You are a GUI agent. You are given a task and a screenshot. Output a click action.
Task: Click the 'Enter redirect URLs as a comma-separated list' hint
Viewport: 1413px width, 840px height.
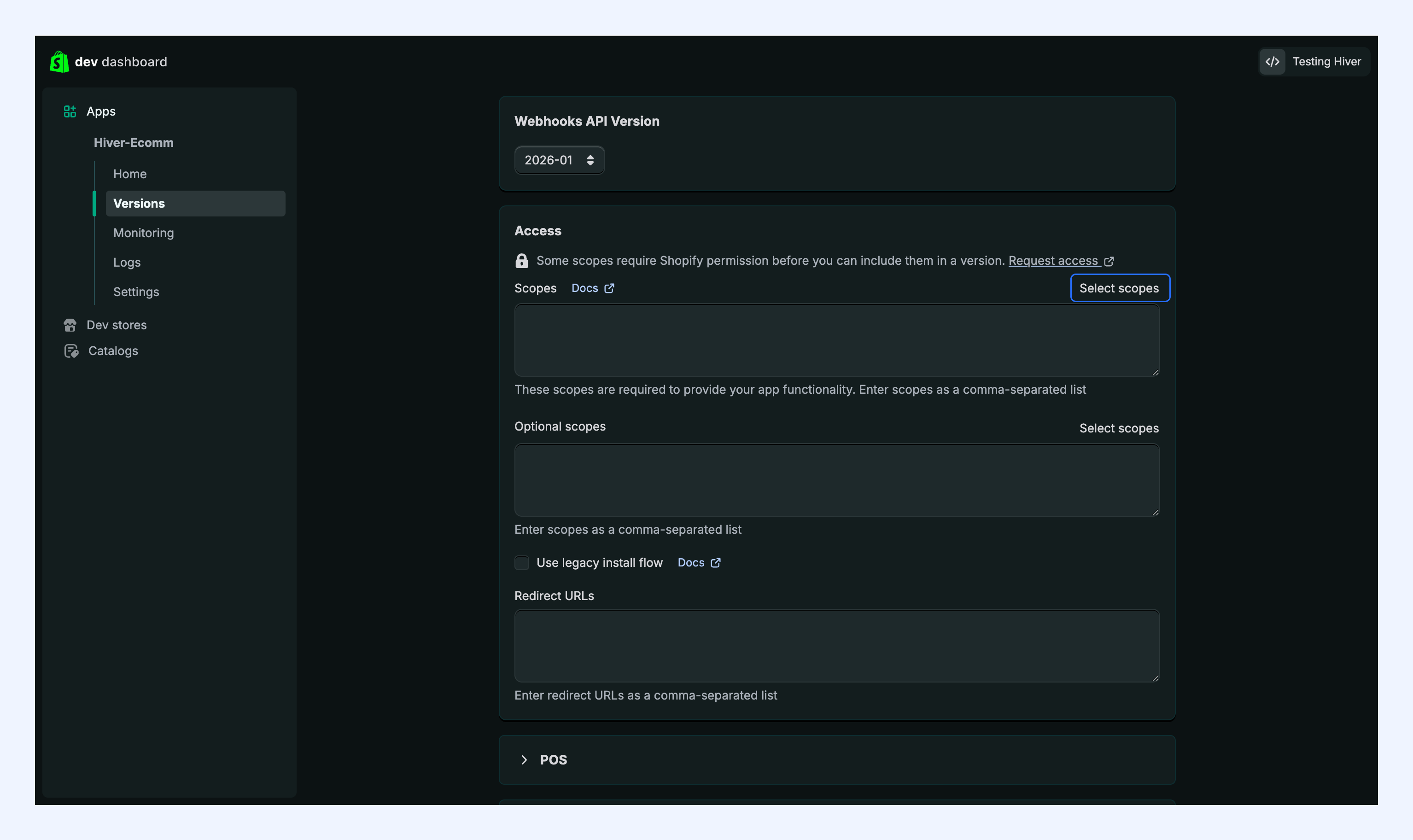pos(645,695)
